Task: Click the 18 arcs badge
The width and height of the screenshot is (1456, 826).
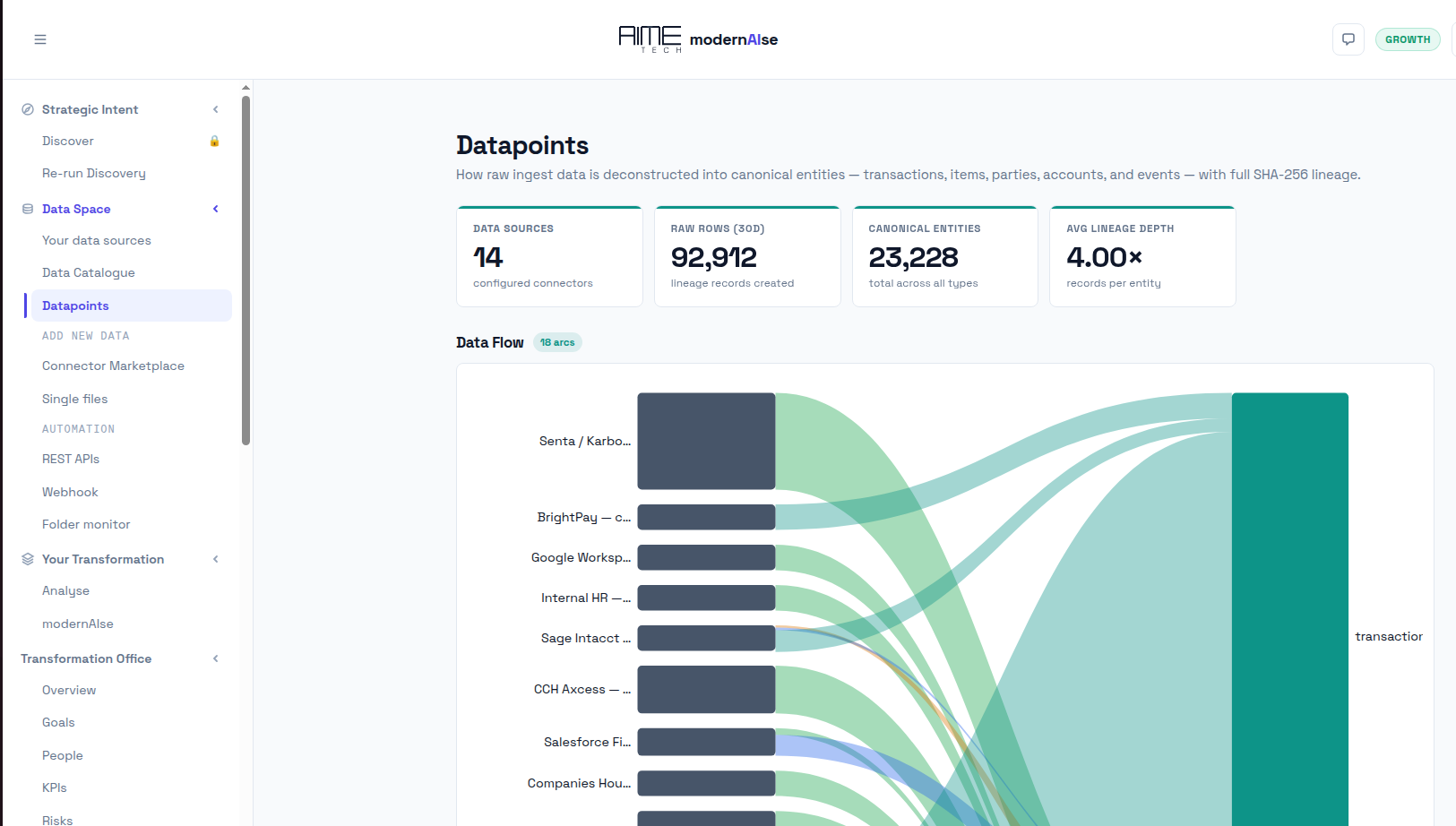Action: click(x=557, y=342)
